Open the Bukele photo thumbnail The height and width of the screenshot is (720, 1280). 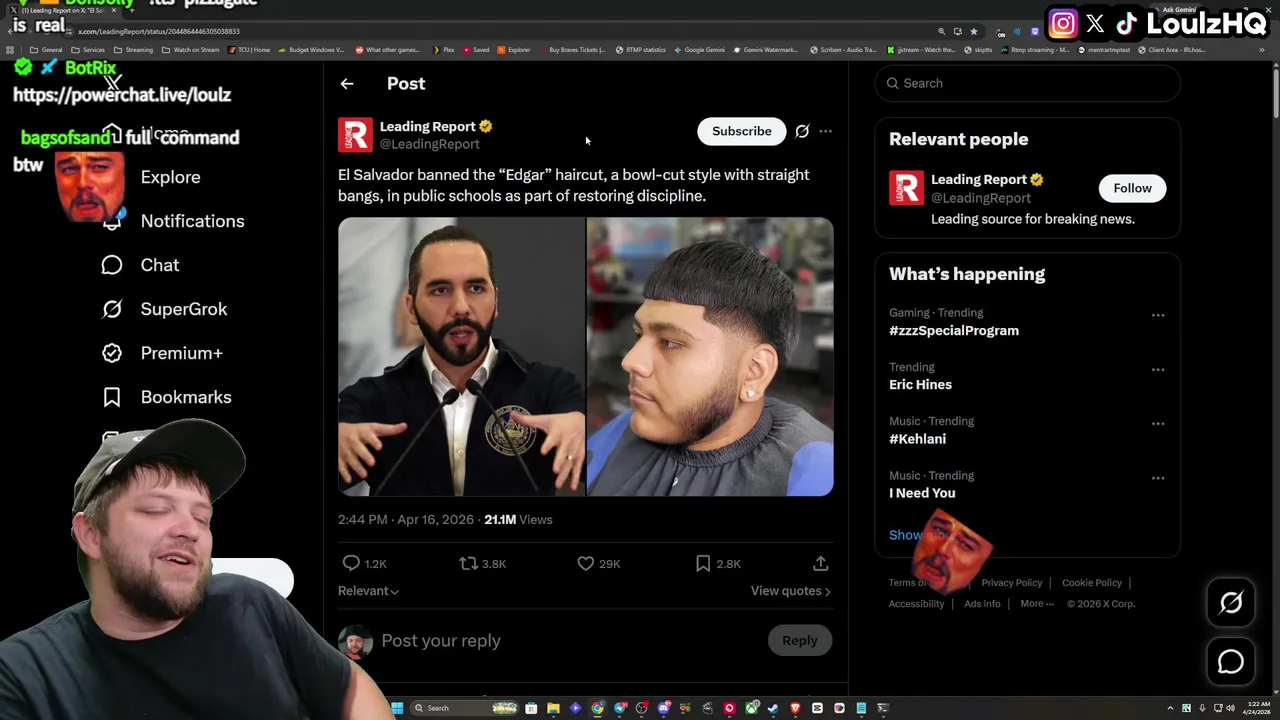pyautogui.click(x=461, y=357)
